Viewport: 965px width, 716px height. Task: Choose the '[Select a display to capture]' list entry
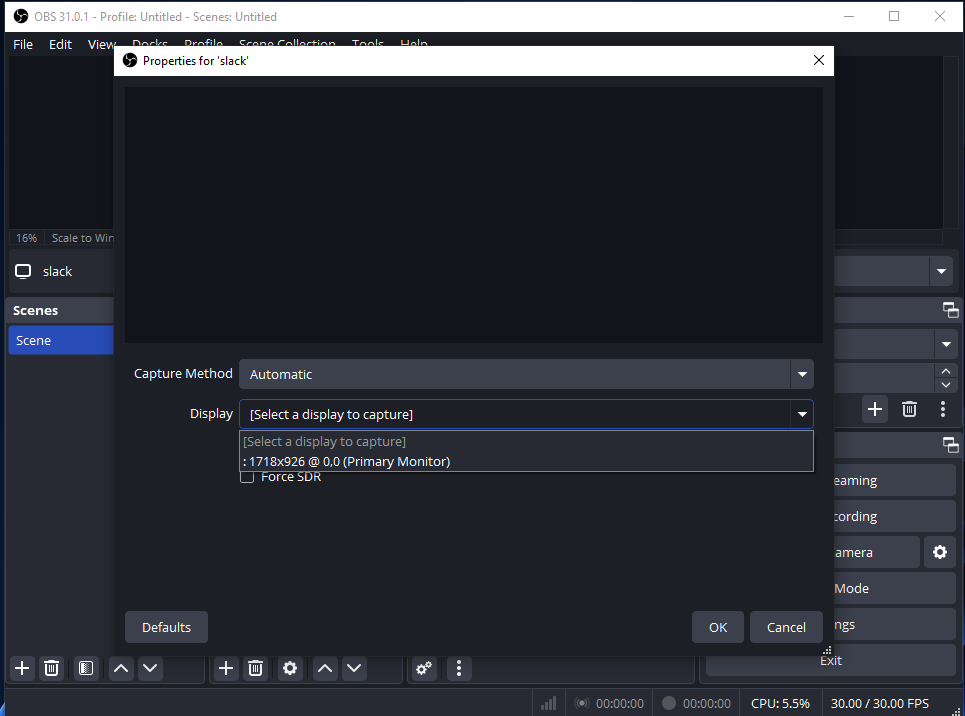click(526, 441)
